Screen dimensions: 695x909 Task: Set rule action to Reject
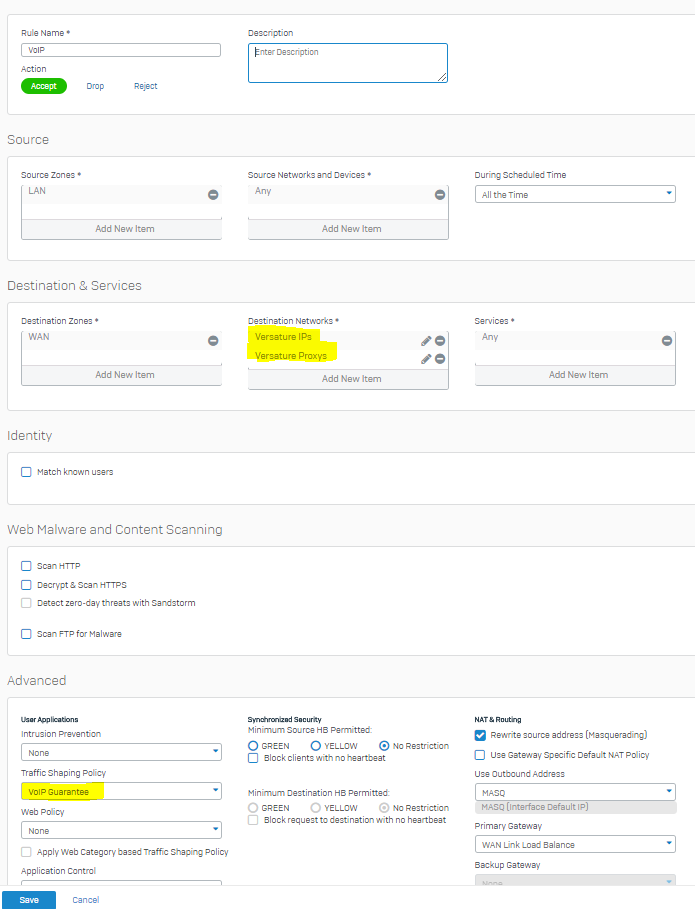coord(145,86)
